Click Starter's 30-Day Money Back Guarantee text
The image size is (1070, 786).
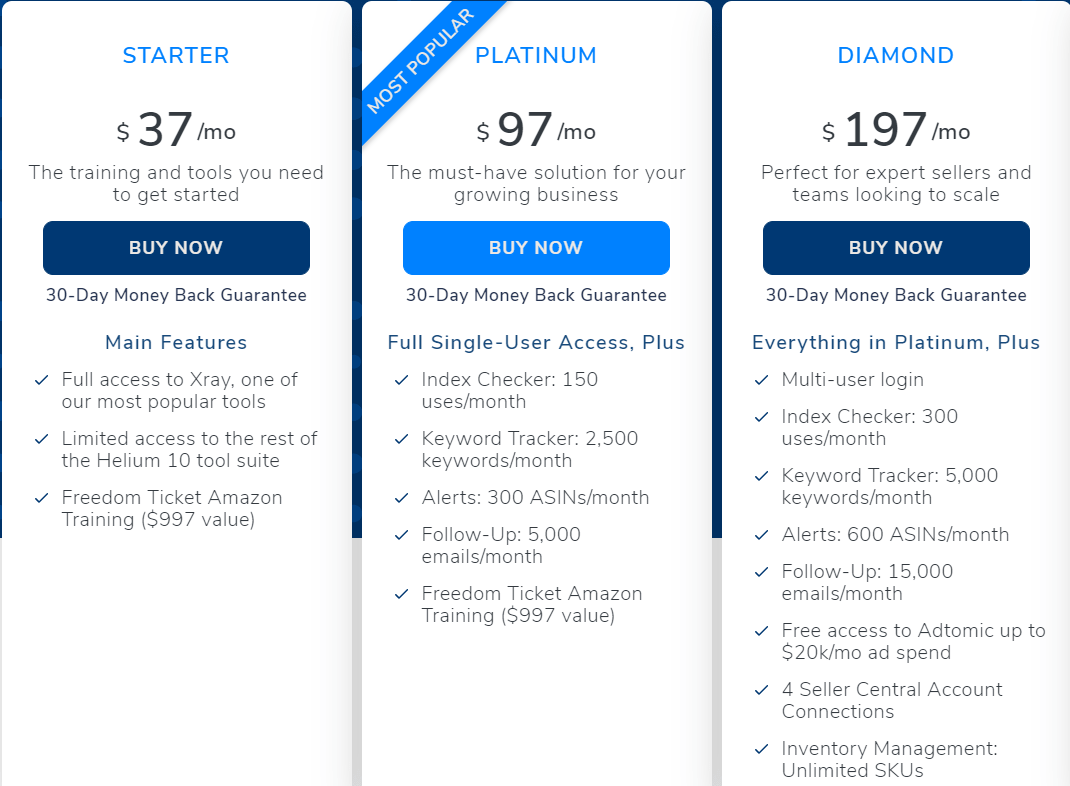tap(176, 295)
